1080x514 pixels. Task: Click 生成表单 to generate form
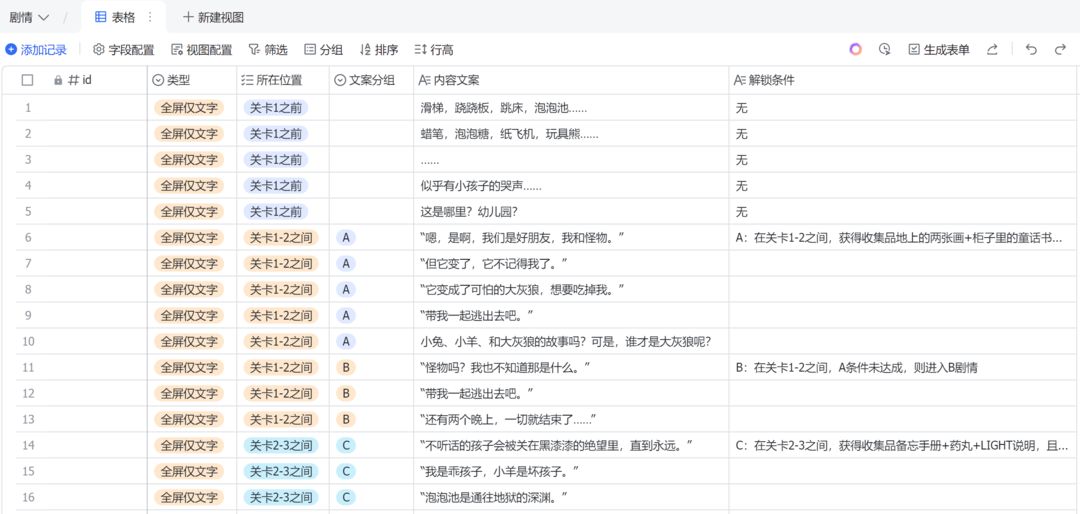pyautogui.click(x=939, y=50)
